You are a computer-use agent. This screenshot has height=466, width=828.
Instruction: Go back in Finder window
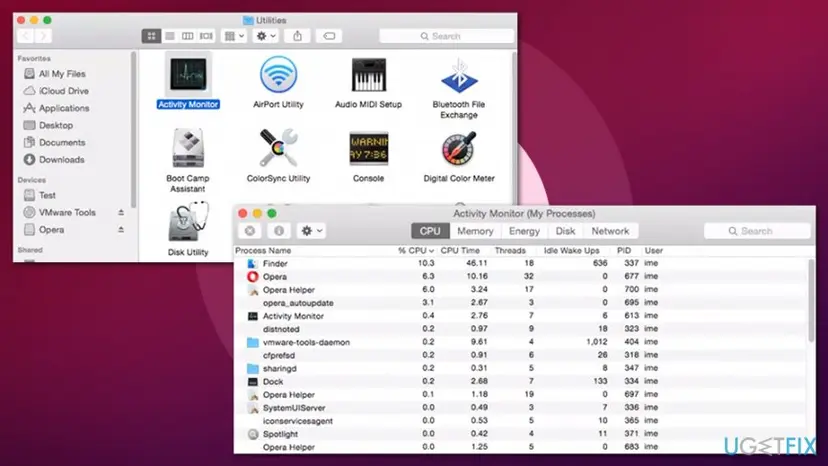coord(25,36)
